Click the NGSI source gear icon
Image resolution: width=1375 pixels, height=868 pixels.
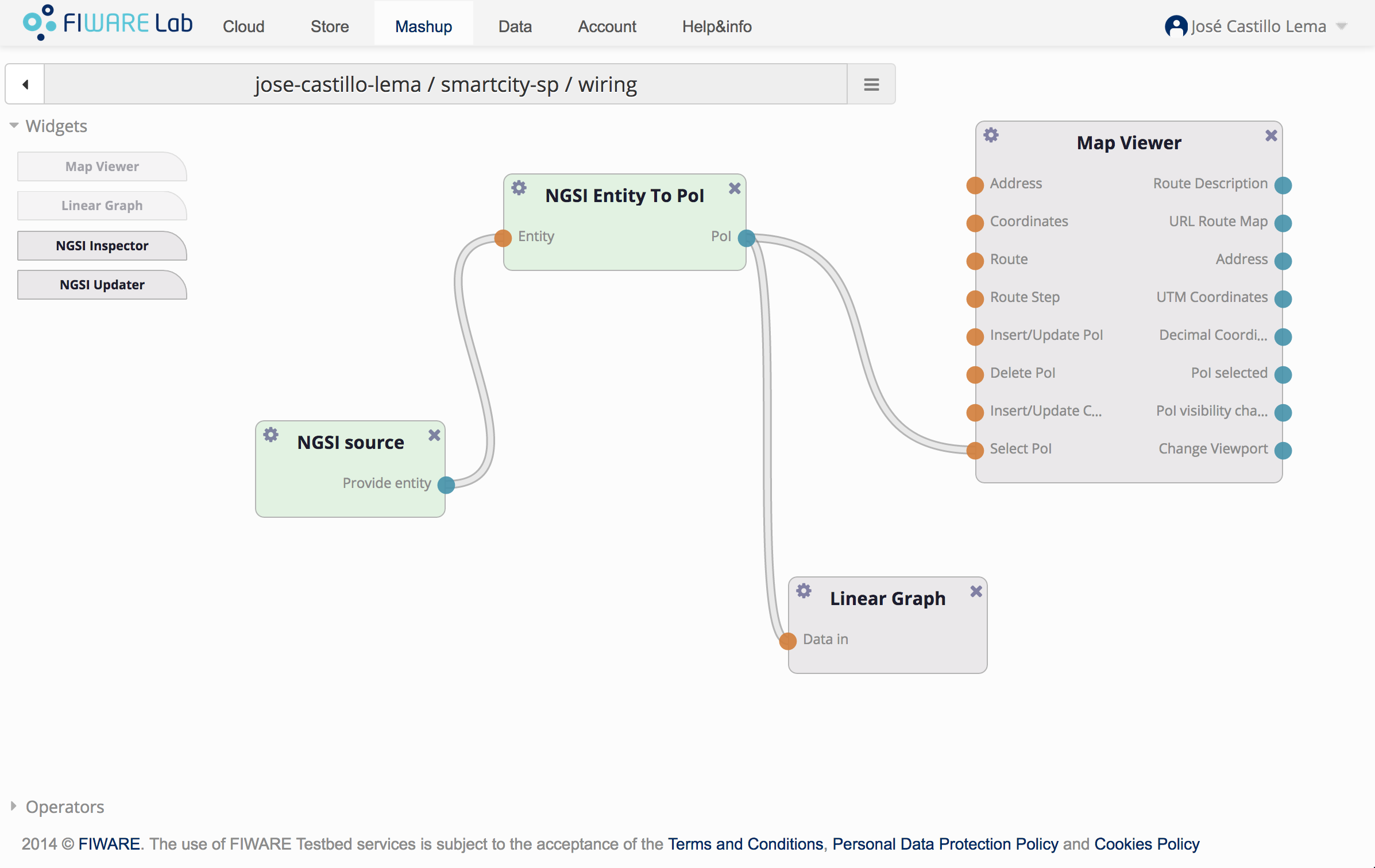point(271,435)
